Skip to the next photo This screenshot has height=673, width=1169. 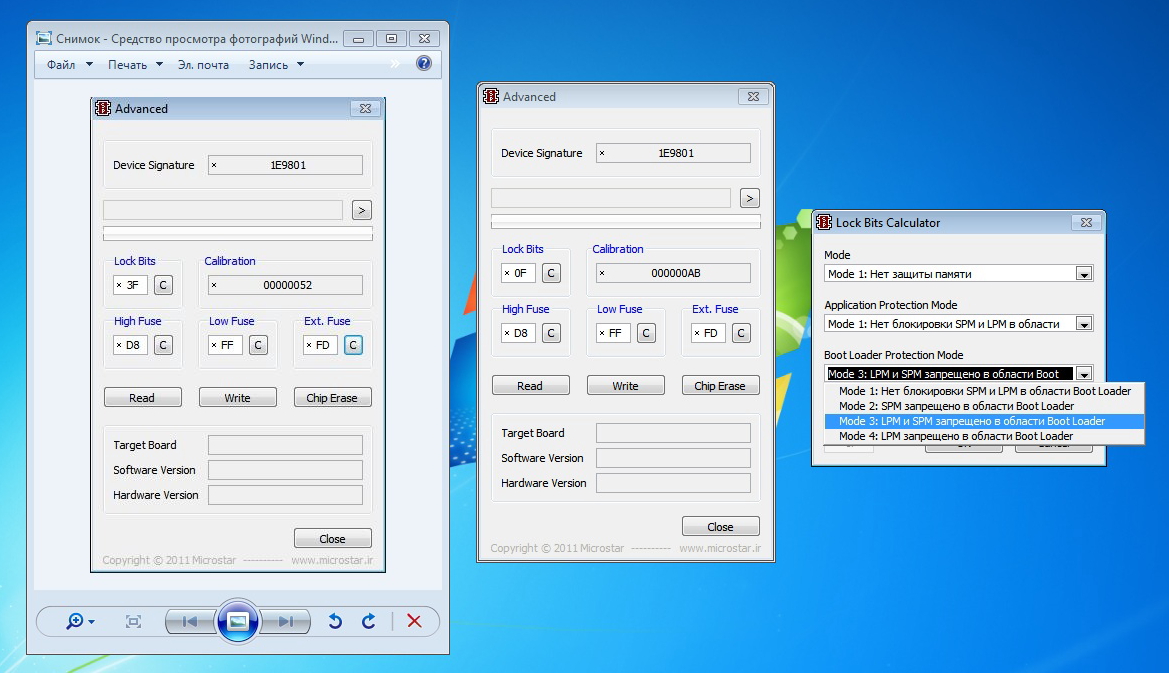pos(286,621)
